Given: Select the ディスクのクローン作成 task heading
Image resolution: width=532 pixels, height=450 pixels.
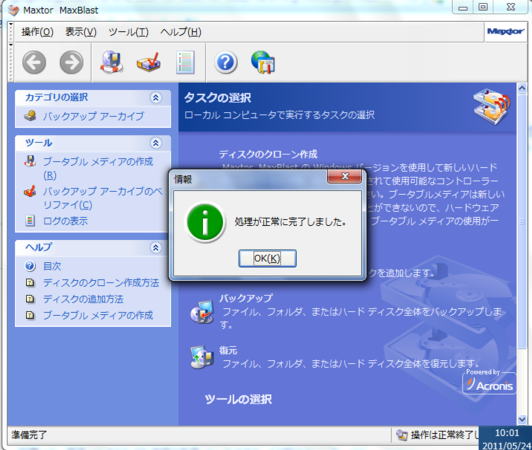Looking at the screenshot, I should click(x=268, y=154).
